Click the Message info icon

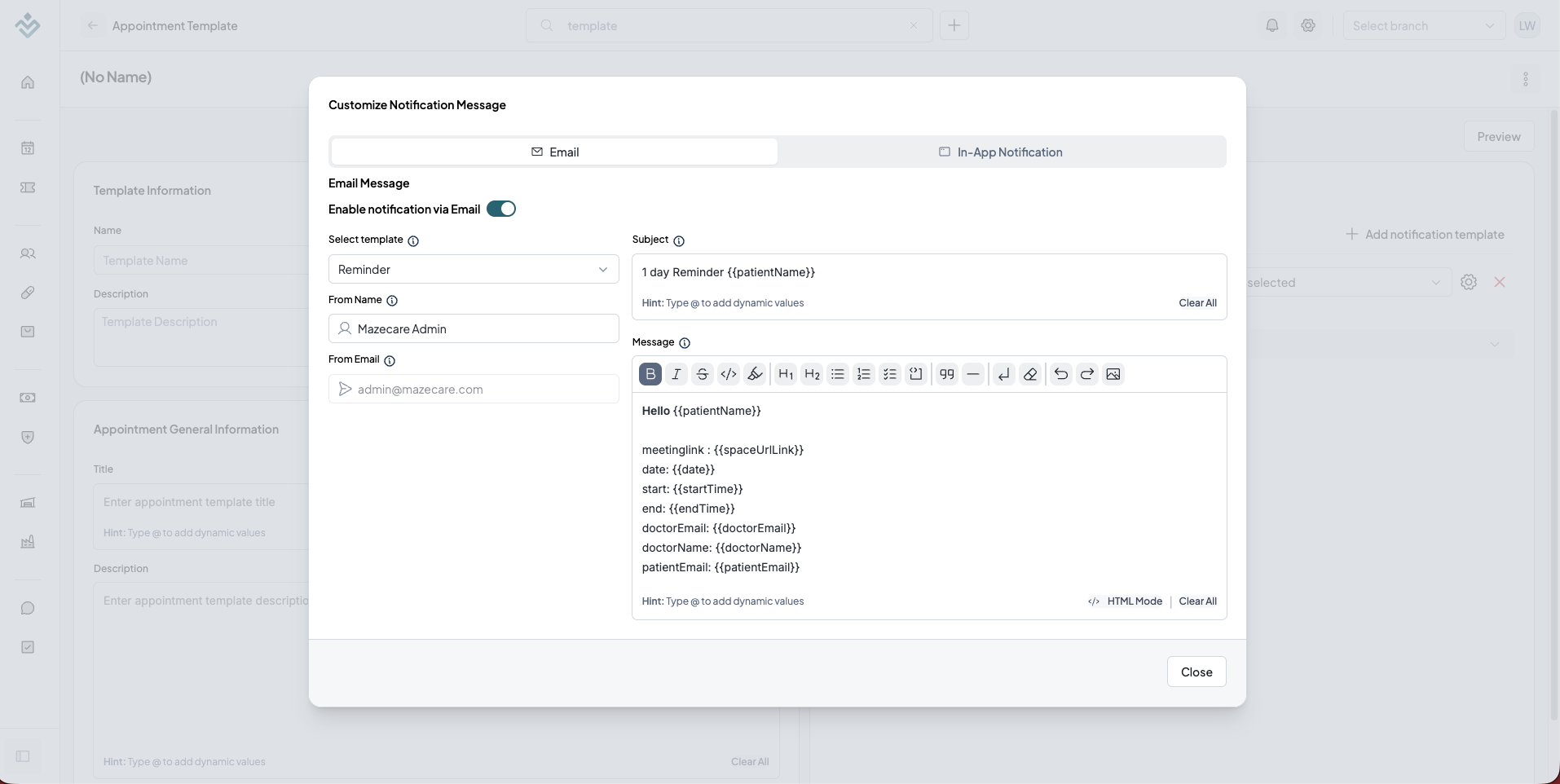tap(685, 343)
